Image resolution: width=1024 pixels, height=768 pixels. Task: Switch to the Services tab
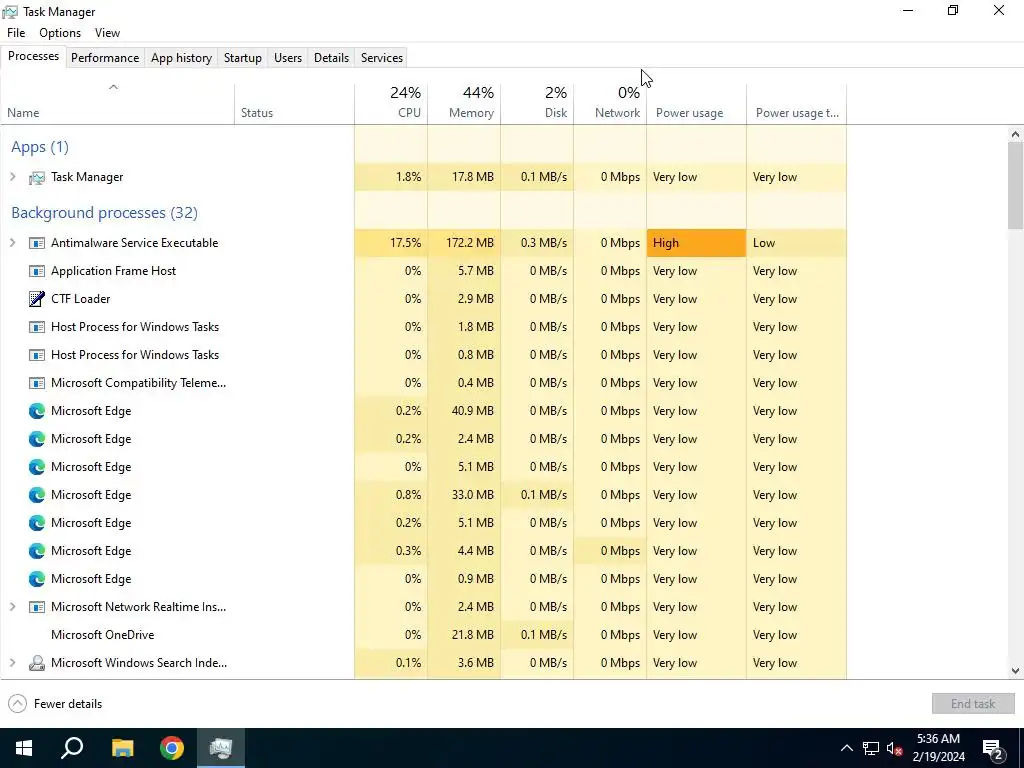point(382,57)
